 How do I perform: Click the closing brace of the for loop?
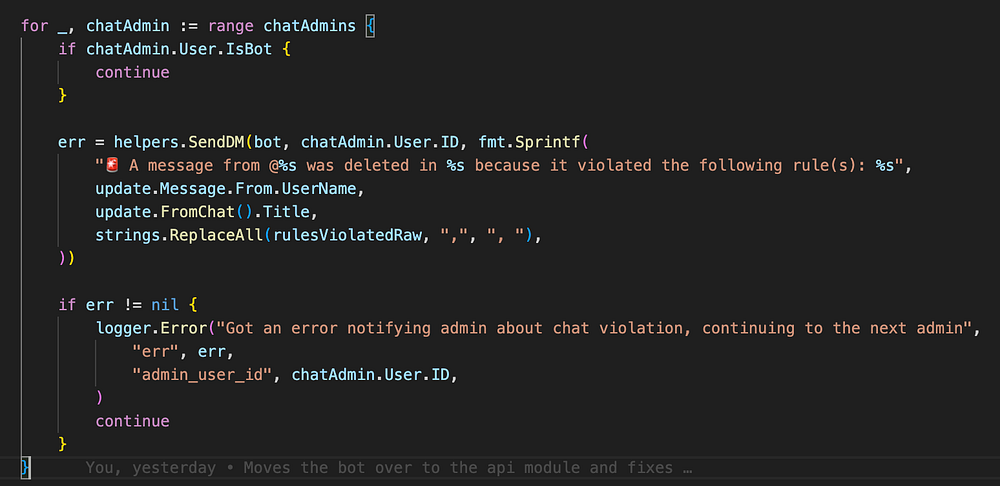(26, 466)
